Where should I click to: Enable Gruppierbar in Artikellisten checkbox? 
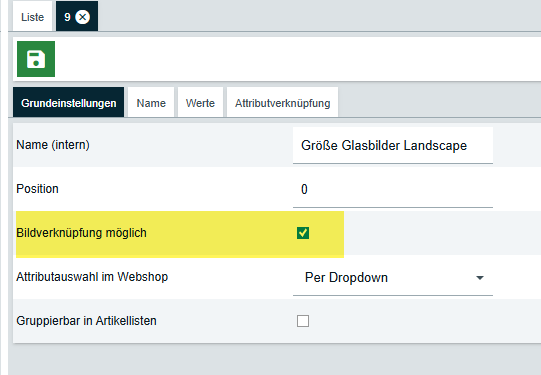(303, 321)
